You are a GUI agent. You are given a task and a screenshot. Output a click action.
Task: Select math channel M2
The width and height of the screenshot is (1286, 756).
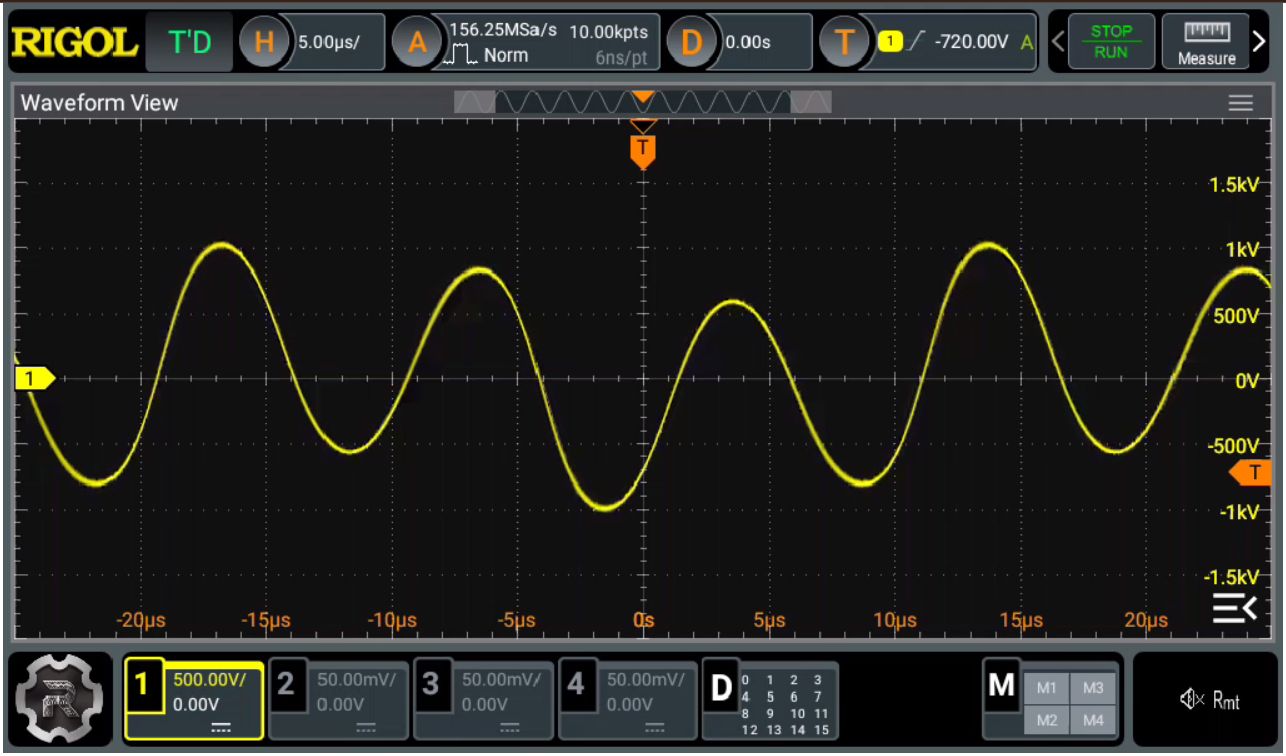[x=1046, y=720]
